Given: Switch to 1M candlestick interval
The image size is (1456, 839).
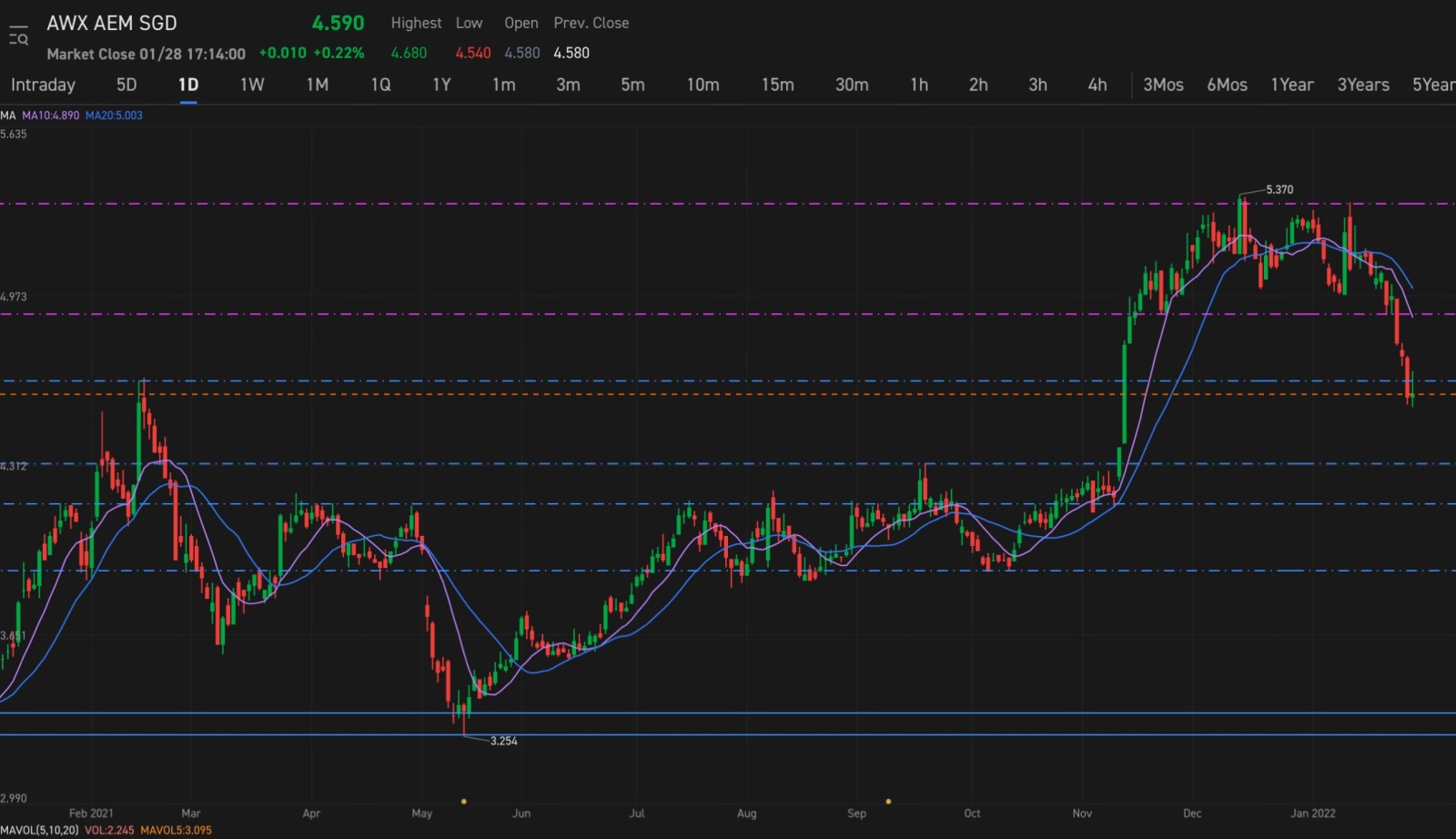Looking at the screenshot, I should point(317,85).
